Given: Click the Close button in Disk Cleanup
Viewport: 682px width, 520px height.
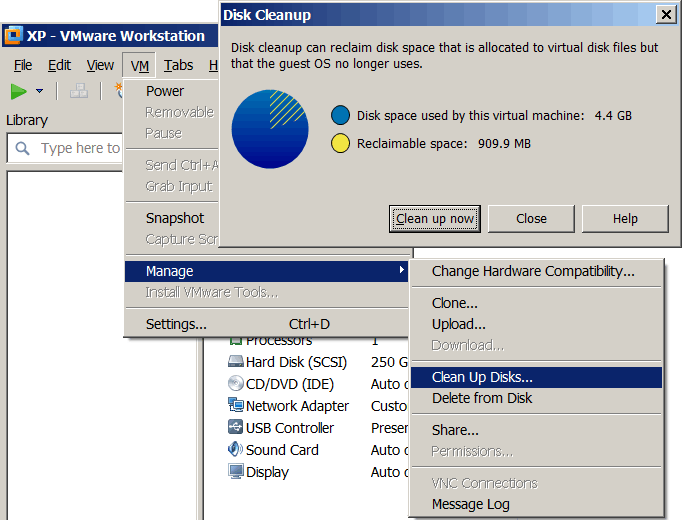Looking at the screenshot, I should coord(531,219).
